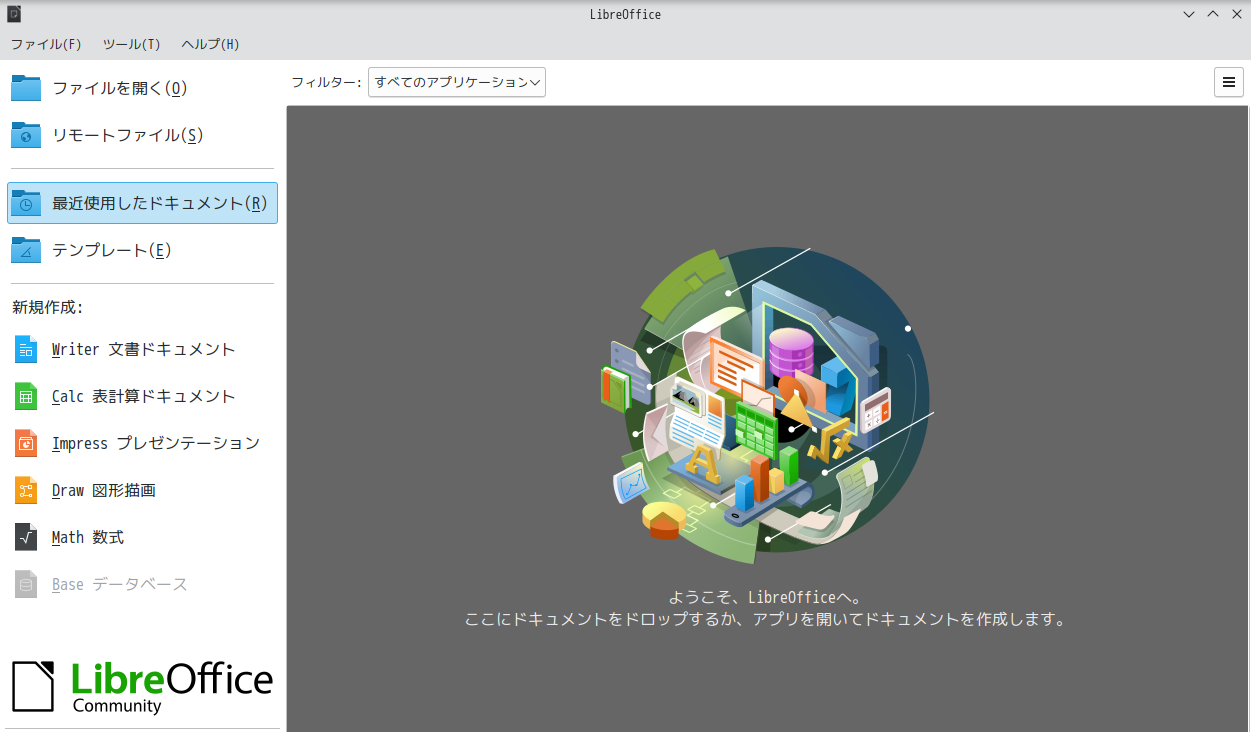This screenshot has height=732, width=1251.
Task: Click the Writer document icon
Action: point(26,349)
